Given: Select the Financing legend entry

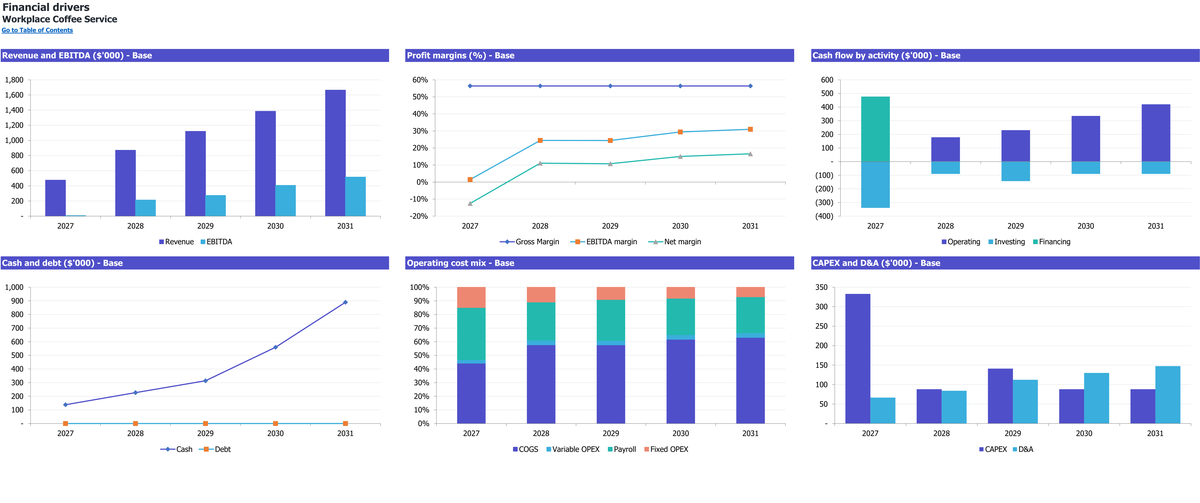Looking at the screenshot, I should (1050, 242).
